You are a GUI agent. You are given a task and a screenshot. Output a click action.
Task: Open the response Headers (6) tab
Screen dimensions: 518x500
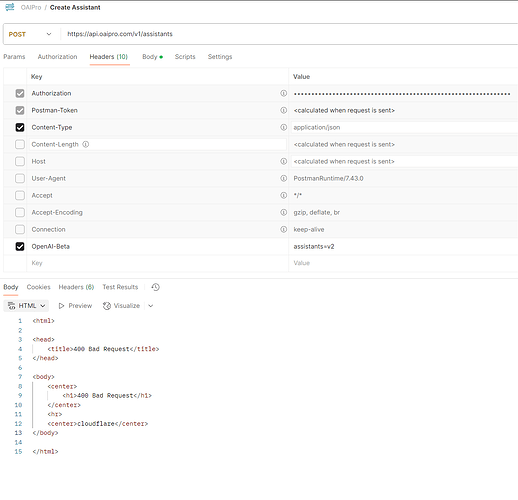click(76, 287)
